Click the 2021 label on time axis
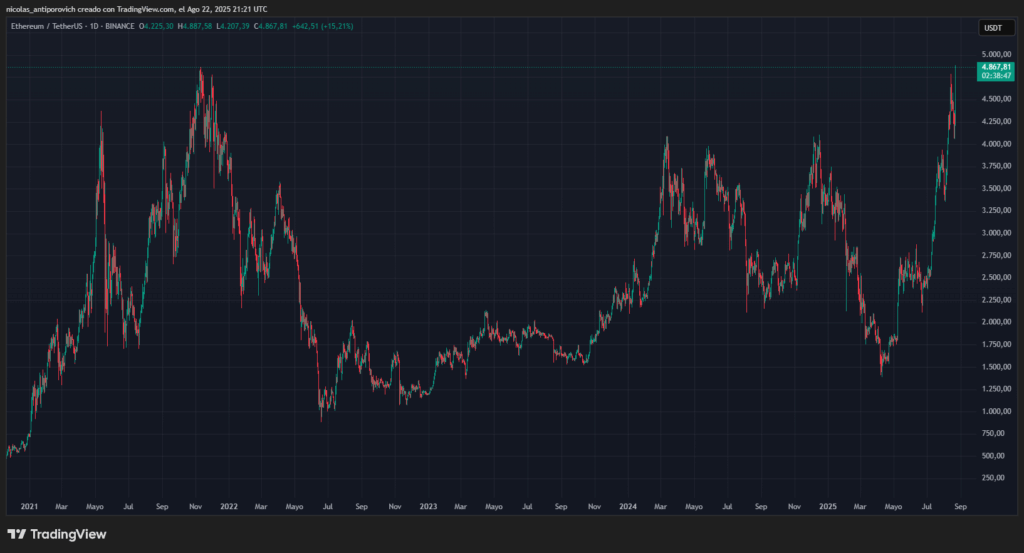 29,506
